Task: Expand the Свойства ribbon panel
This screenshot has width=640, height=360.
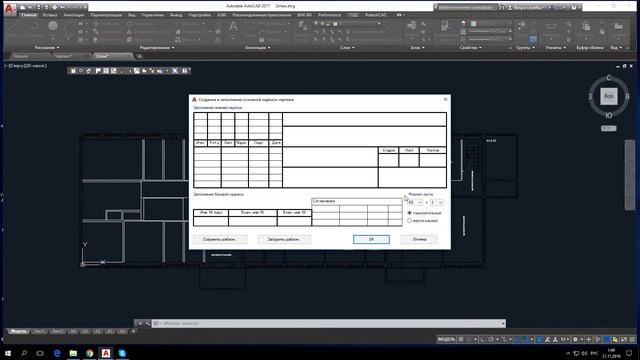Action: pyautogui.click(x=471, y=48)
